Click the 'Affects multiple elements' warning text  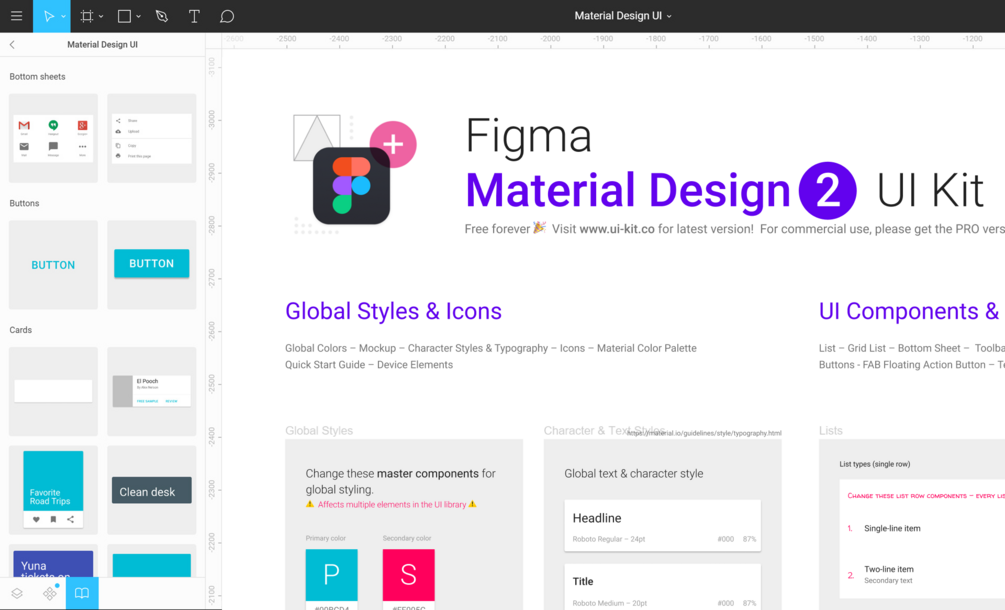(392, 504)
